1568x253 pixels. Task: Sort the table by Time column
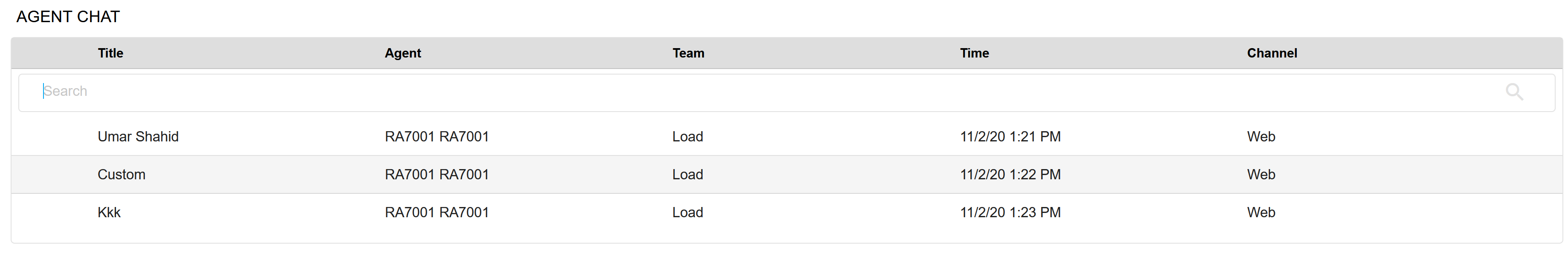coord(974,53)
